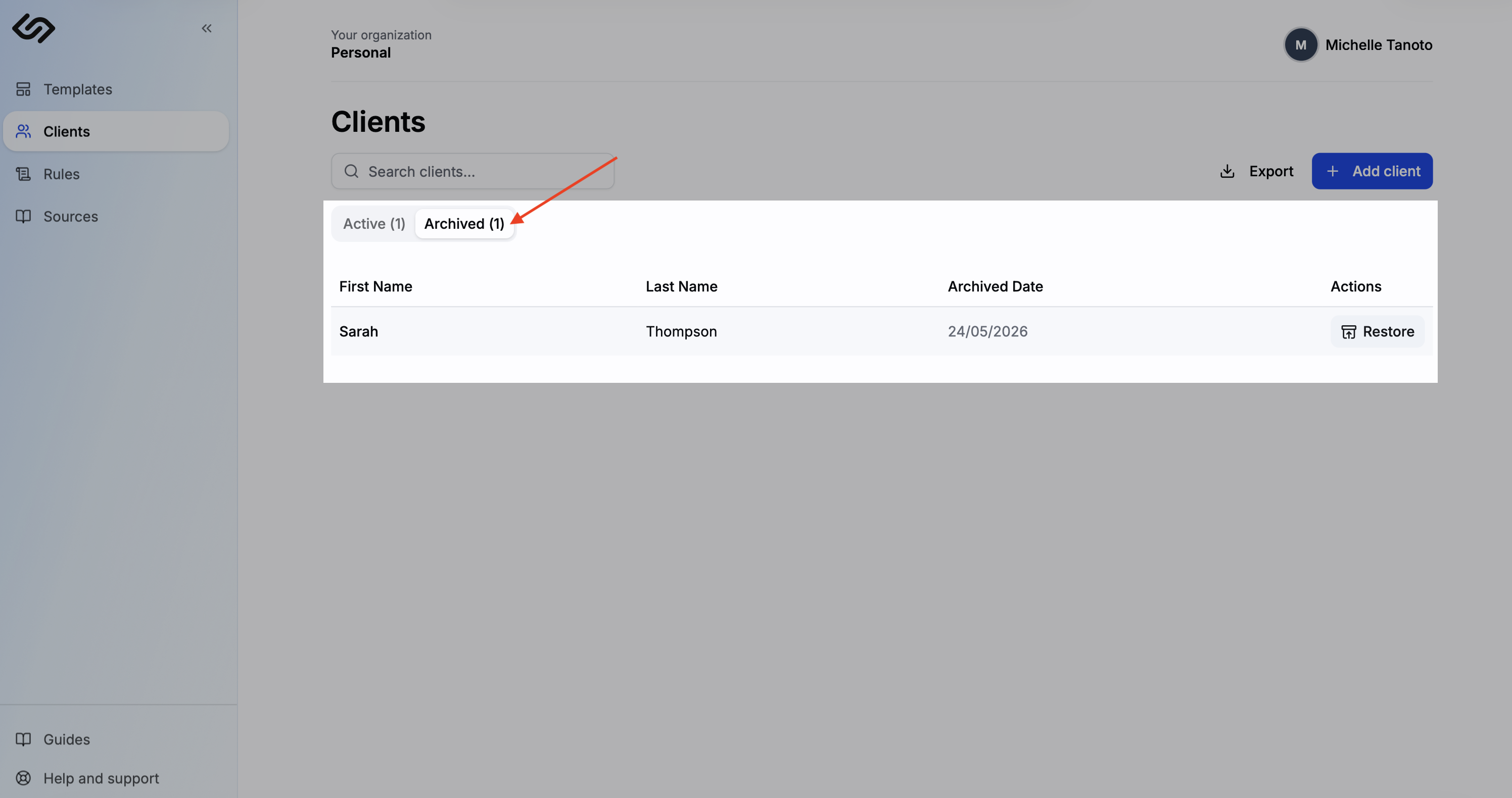Click the Templates layout icon
This screenshot has height=798, width=1512.
click(23, 89)
